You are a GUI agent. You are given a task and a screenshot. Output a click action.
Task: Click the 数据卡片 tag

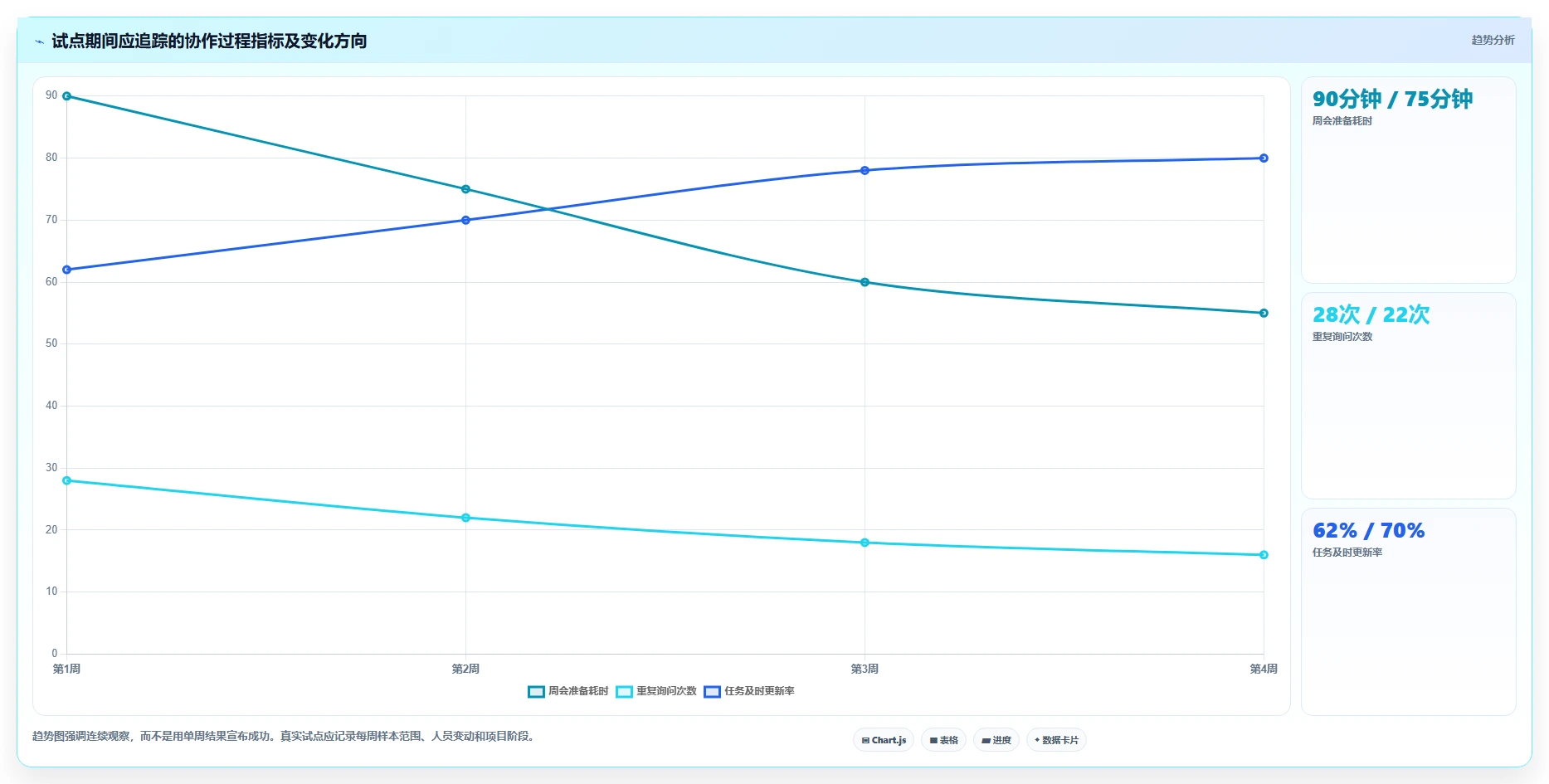point(1056,740)
